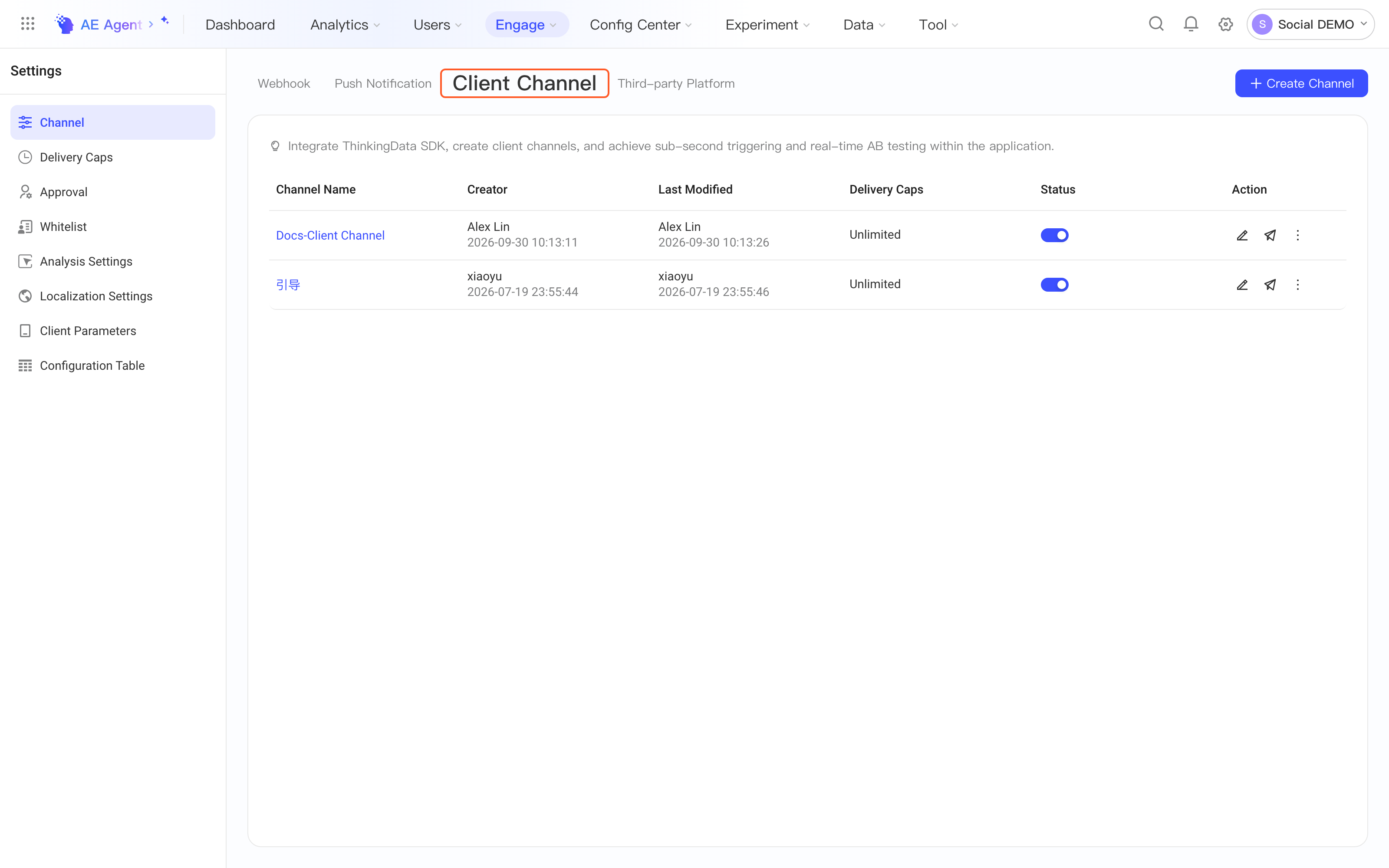Open the settings gear icon
Screen dimensions: 1389x868
tap(1225, 24)
